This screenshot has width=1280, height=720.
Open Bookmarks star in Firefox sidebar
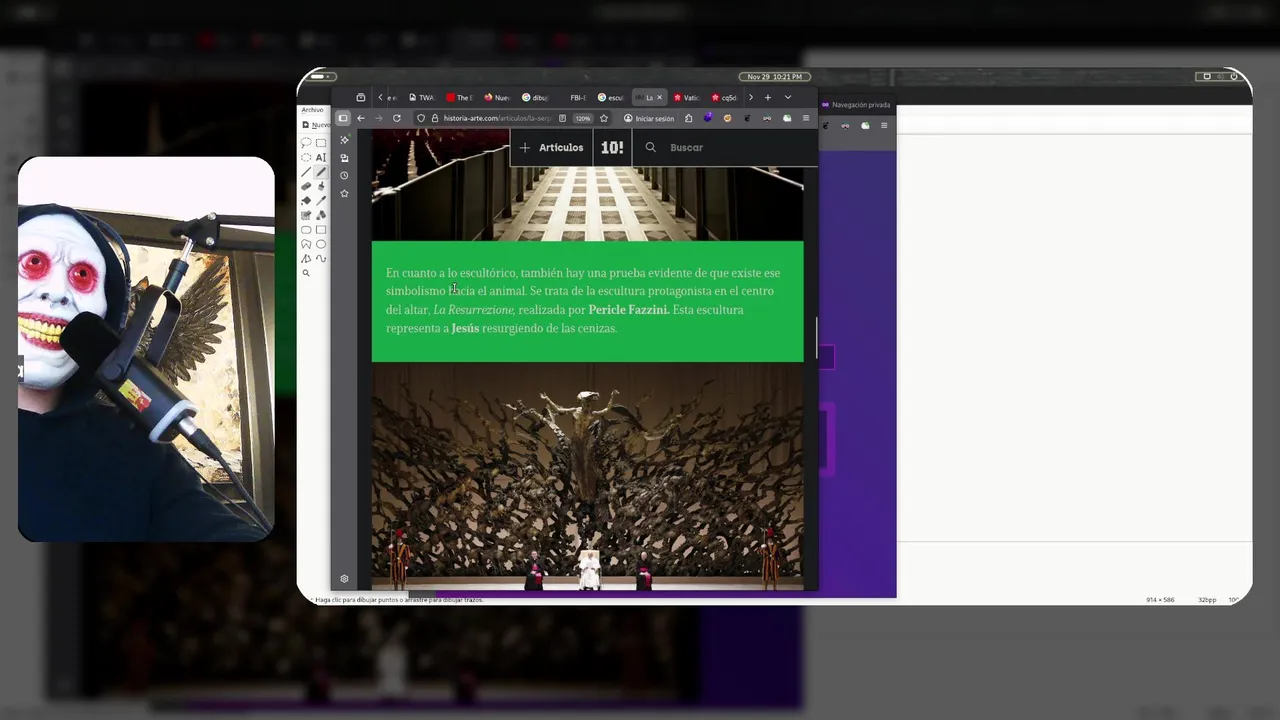click(x=344, y=193)
